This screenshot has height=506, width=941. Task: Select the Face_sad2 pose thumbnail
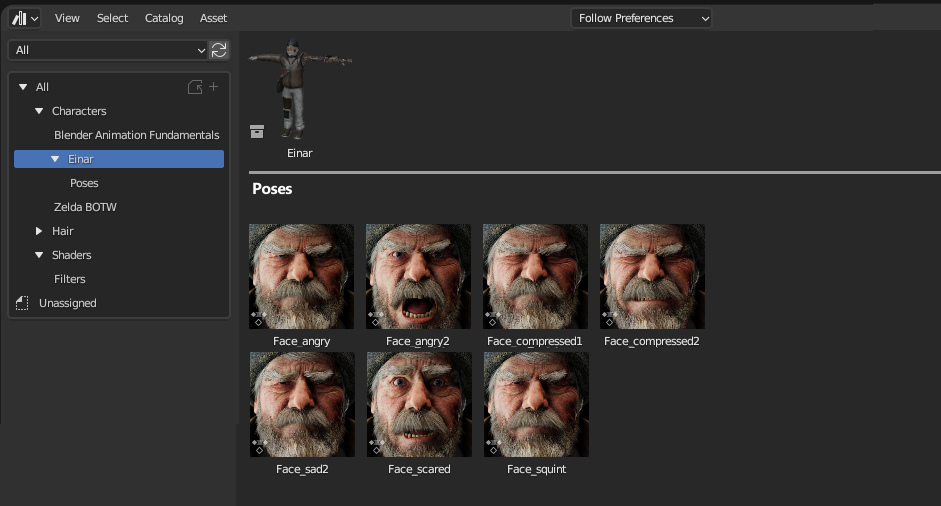[302, 405]
